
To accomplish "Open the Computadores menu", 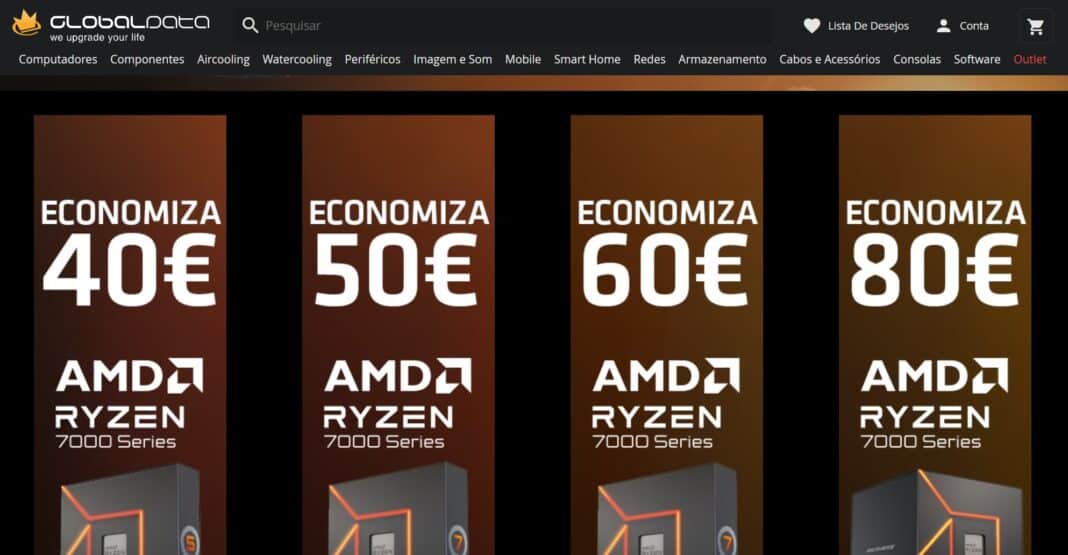I will point(58,59).
